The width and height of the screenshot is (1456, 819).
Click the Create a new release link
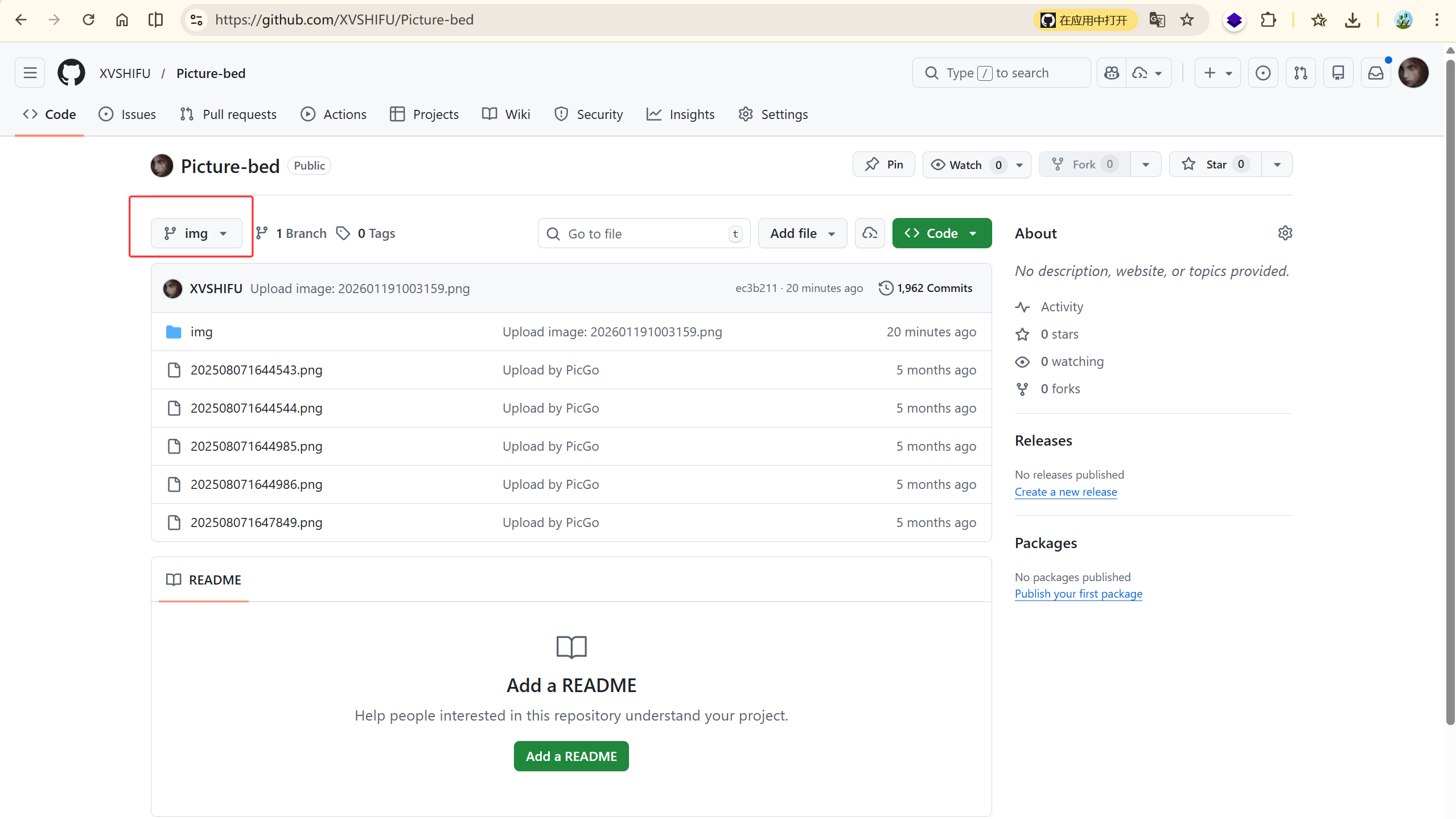(1066, 492)
